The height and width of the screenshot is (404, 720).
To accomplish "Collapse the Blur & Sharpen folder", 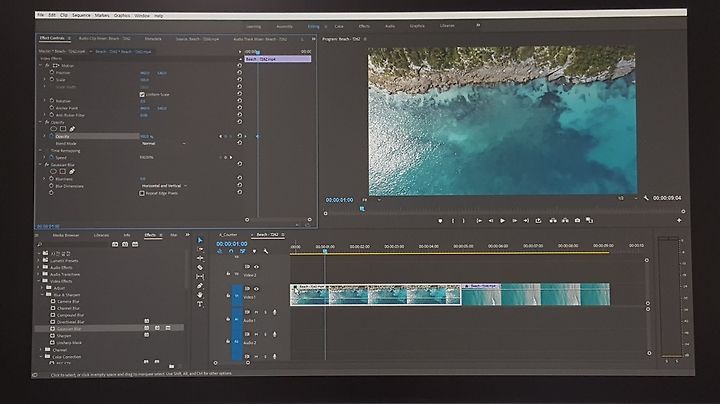I will [x=42, y=295].
